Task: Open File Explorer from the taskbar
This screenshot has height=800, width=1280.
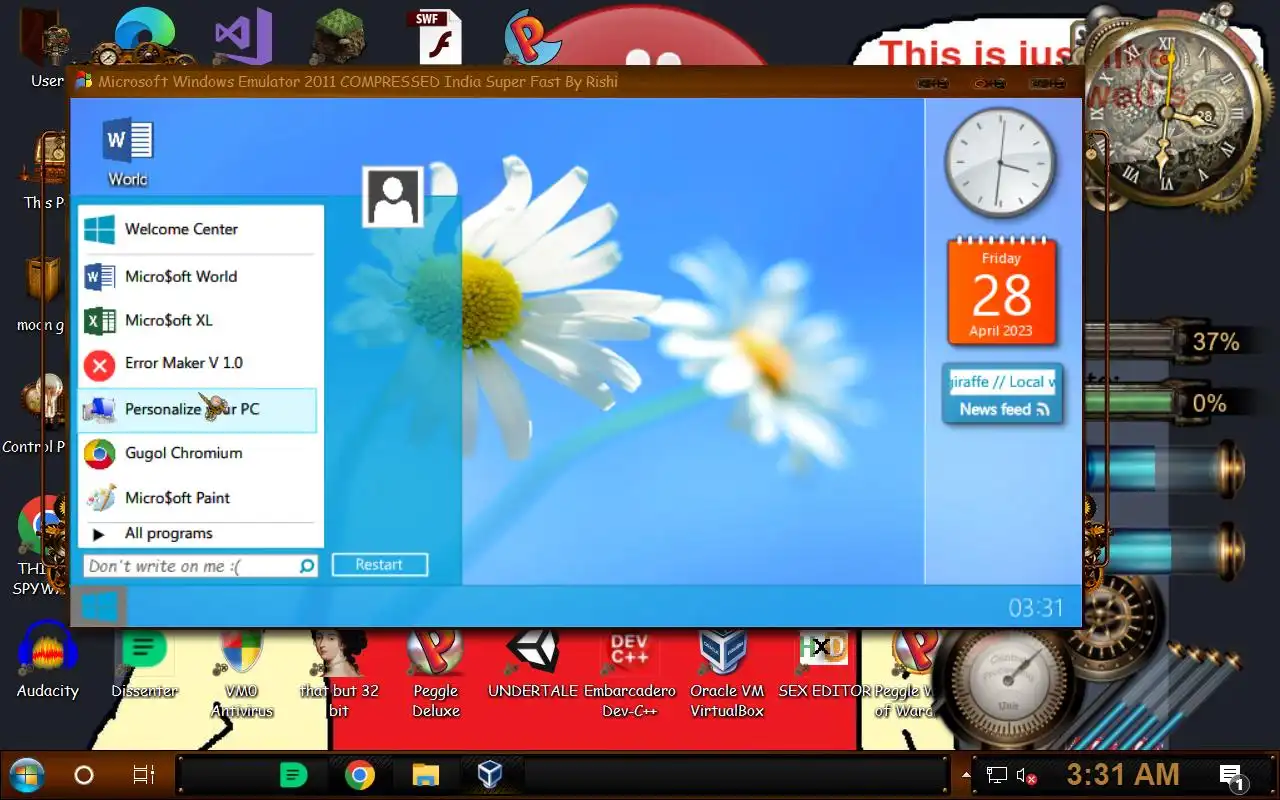Action: click(426, 775)
